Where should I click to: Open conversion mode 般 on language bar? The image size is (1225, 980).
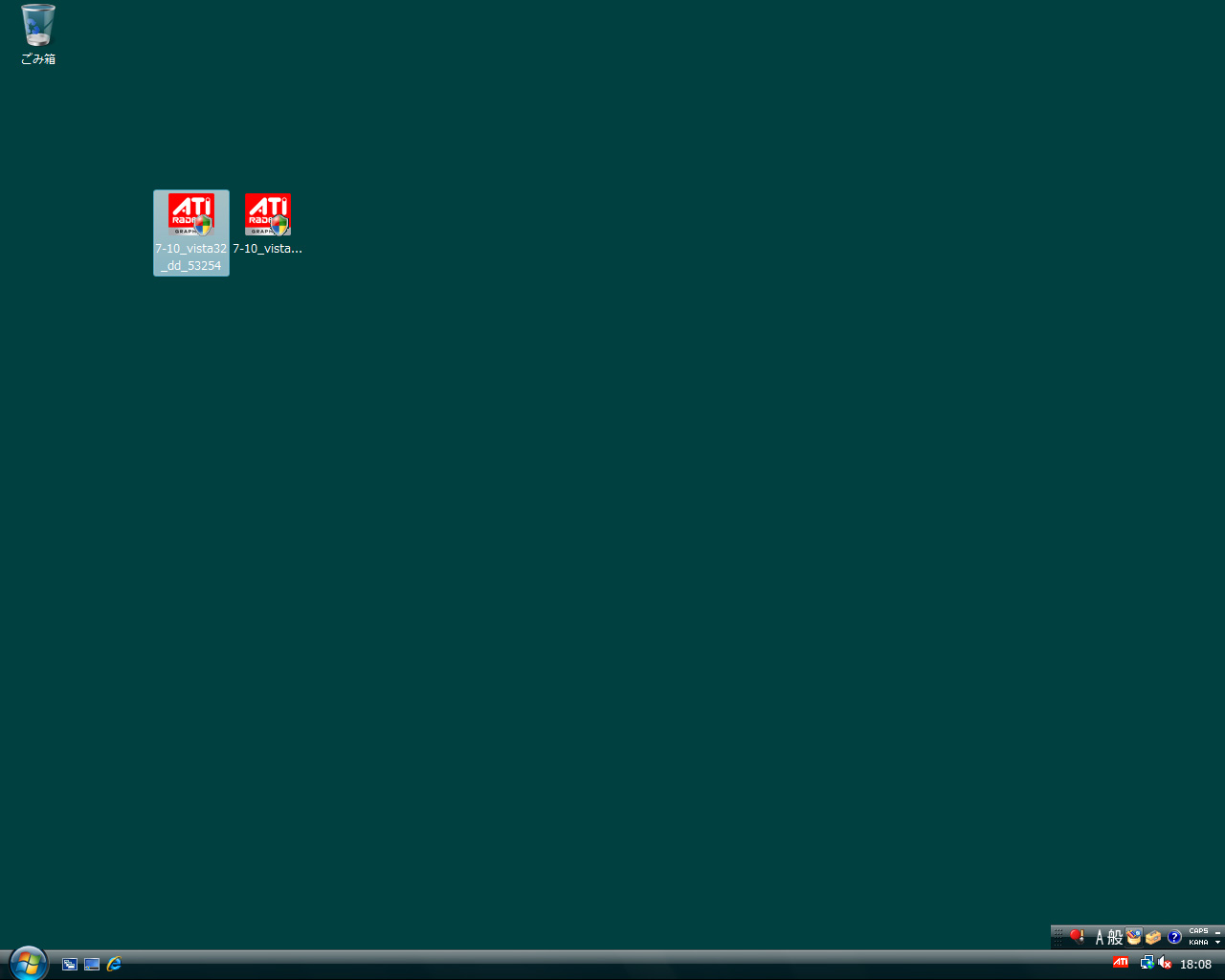point(1115,938)
